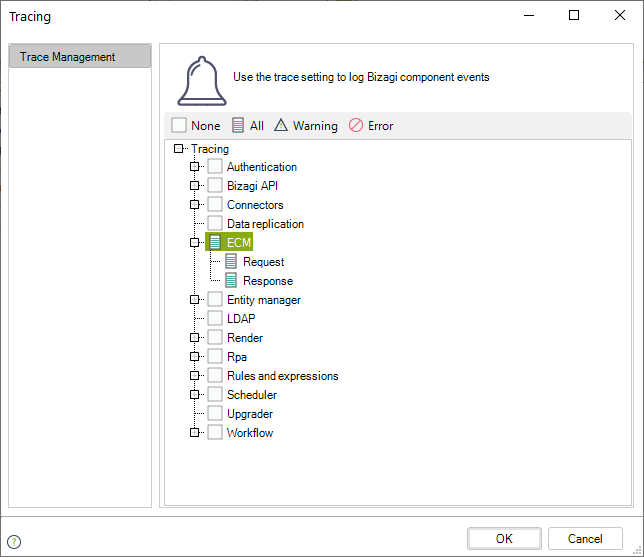The height and width of the screenshot is (557, 644).
Task: Click the All trace level icon
Action: click(x=238, y=125)
